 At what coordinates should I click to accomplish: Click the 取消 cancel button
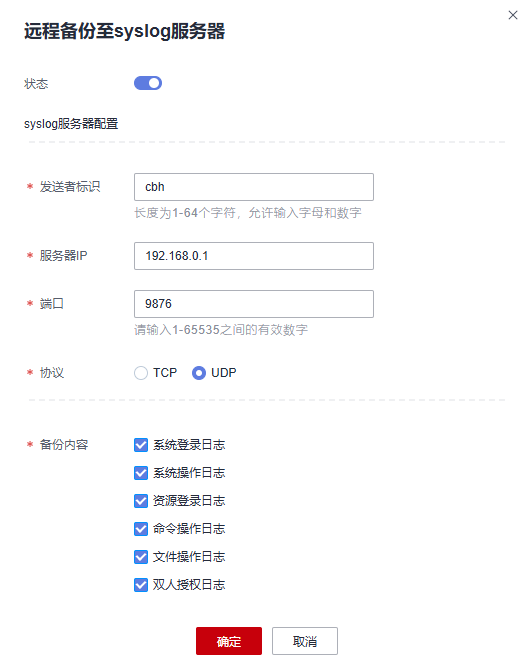click(x=305, y=641)
